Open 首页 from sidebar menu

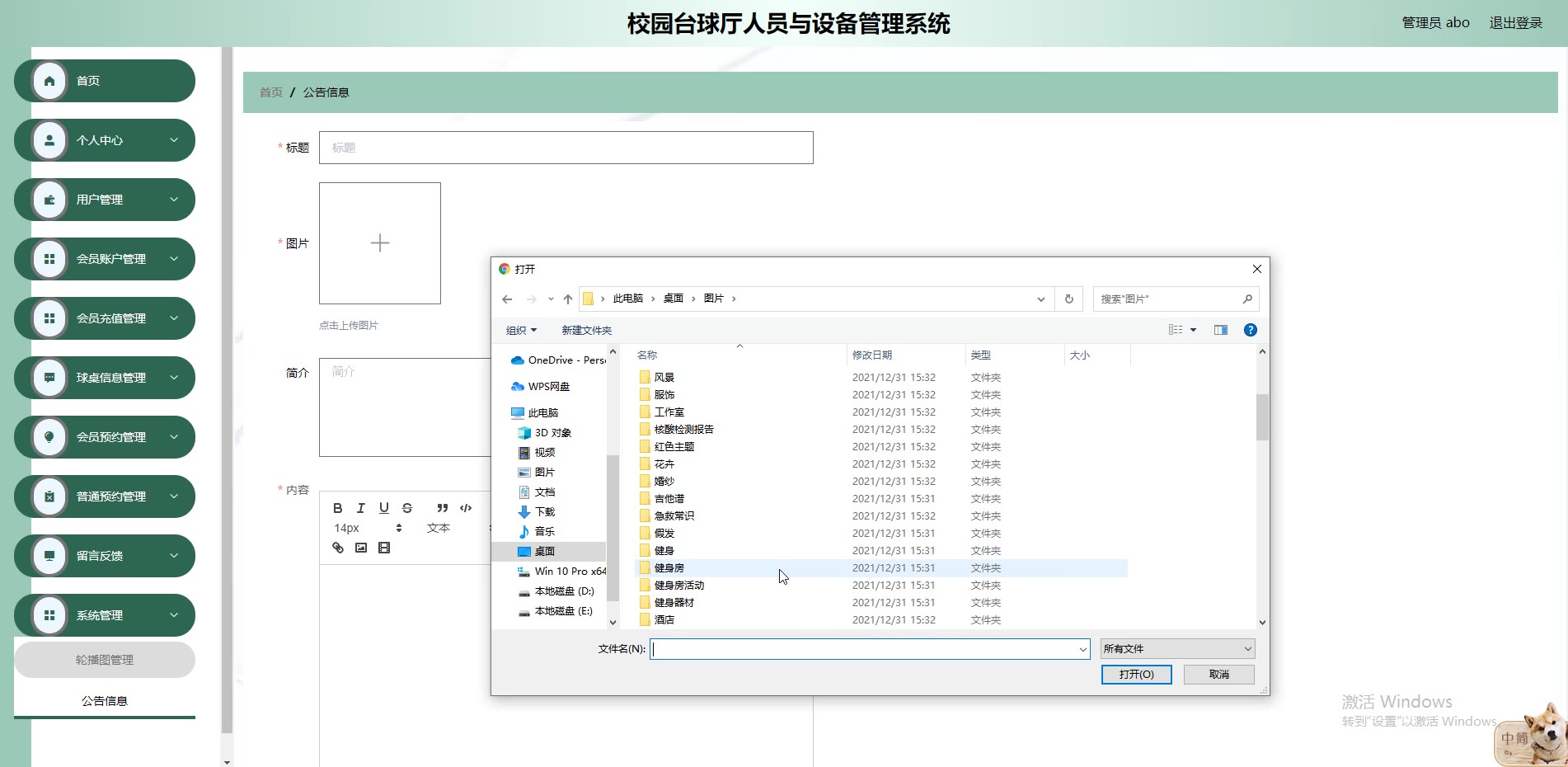pyautogui.click(x=105, y=81)
